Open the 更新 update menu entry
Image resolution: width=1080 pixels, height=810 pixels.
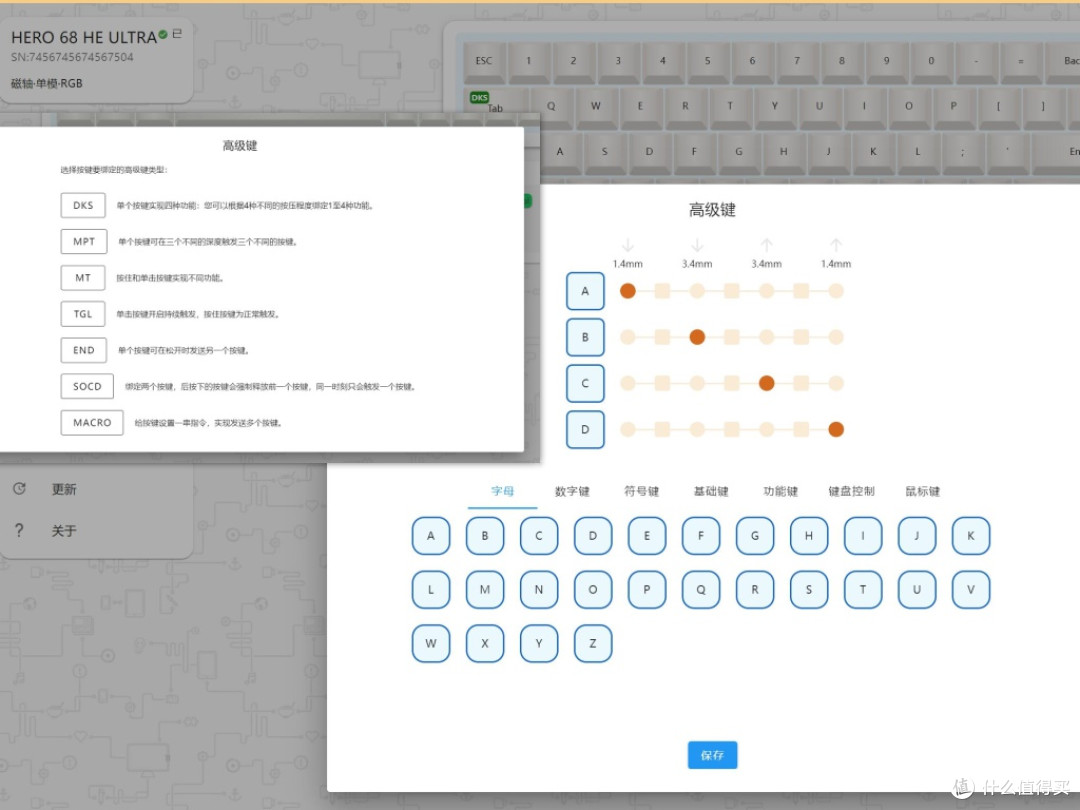[64, 489]
